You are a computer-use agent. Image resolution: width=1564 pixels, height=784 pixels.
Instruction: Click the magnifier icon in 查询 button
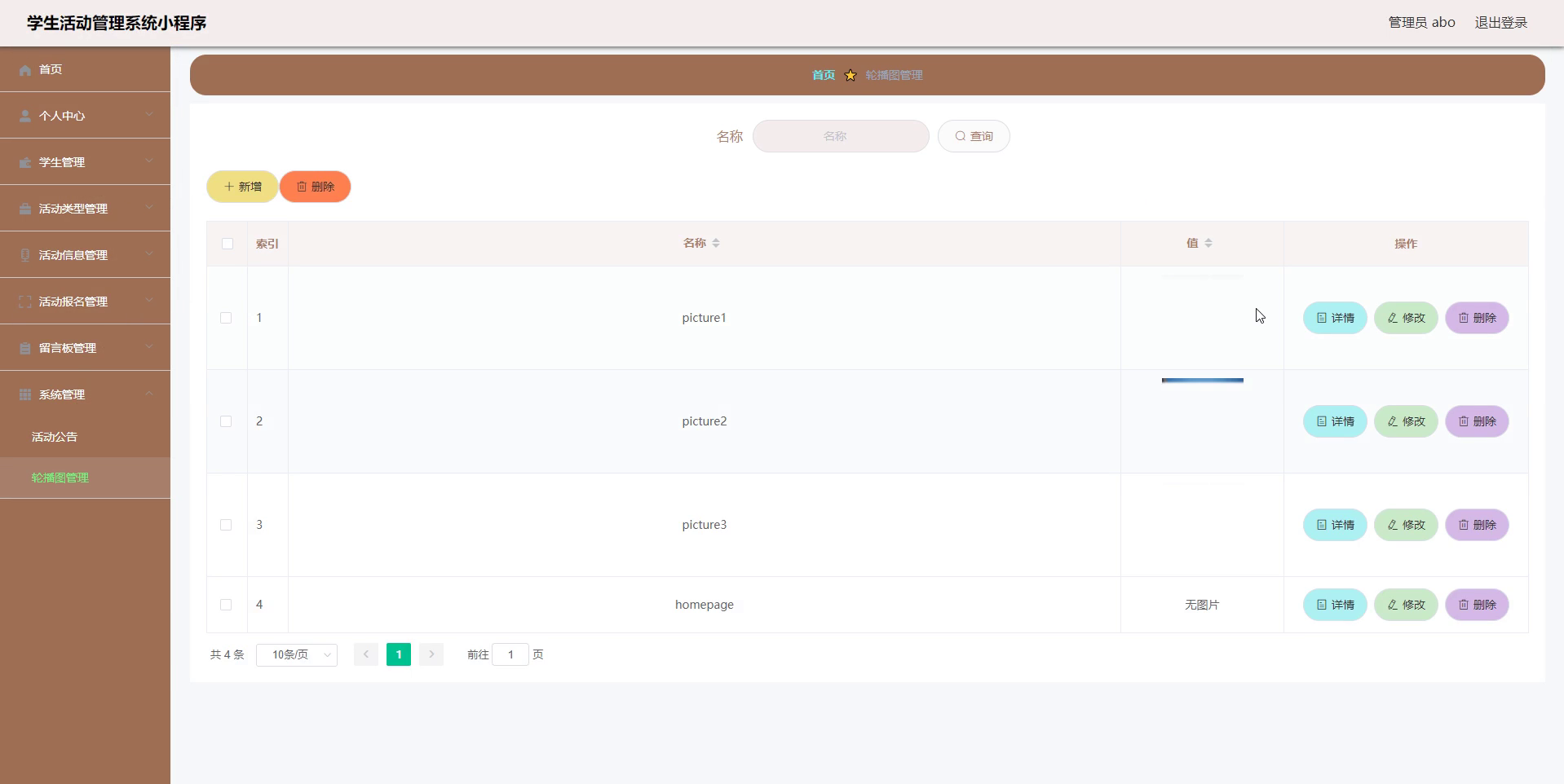961,136
